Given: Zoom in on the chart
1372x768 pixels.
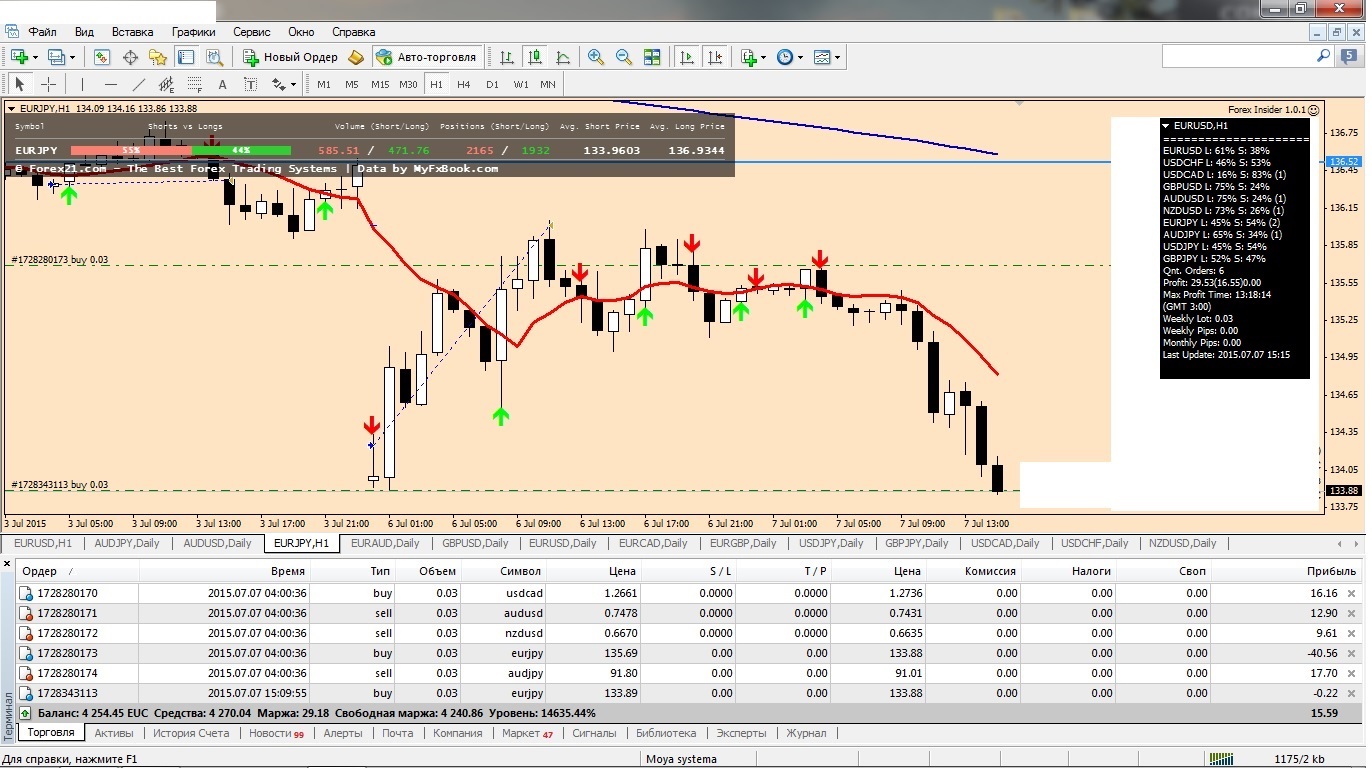Looking at the screenshot, I should 596,57.
